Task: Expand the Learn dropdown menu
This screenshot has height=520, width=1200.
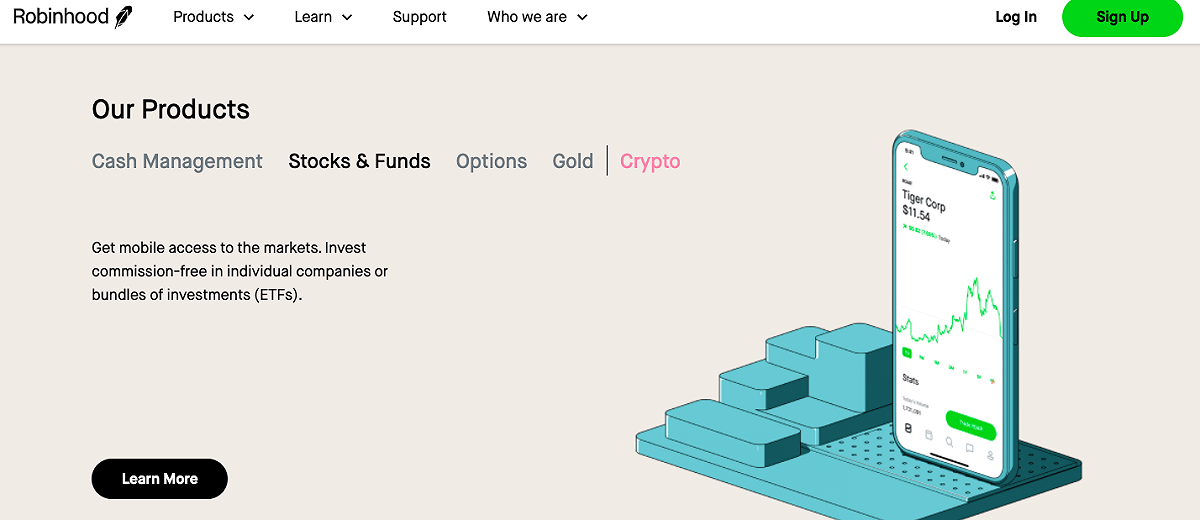Action: (x=323, y=17)
